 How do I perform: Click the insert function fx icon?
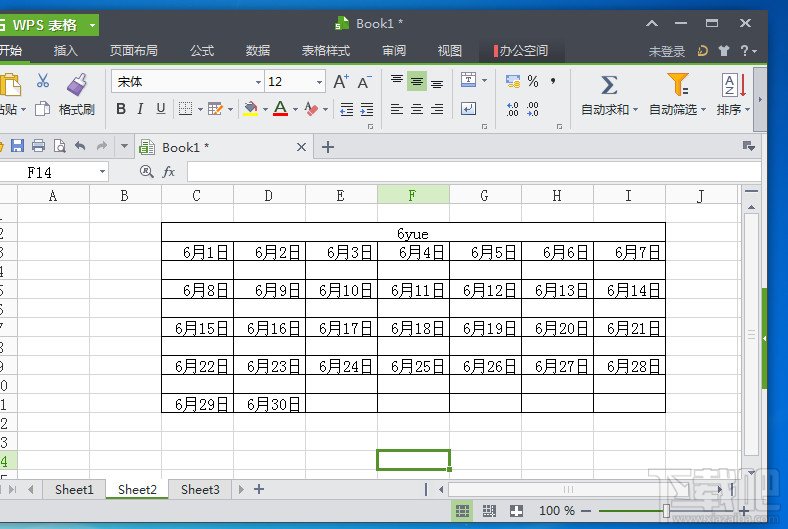(169, 172)
